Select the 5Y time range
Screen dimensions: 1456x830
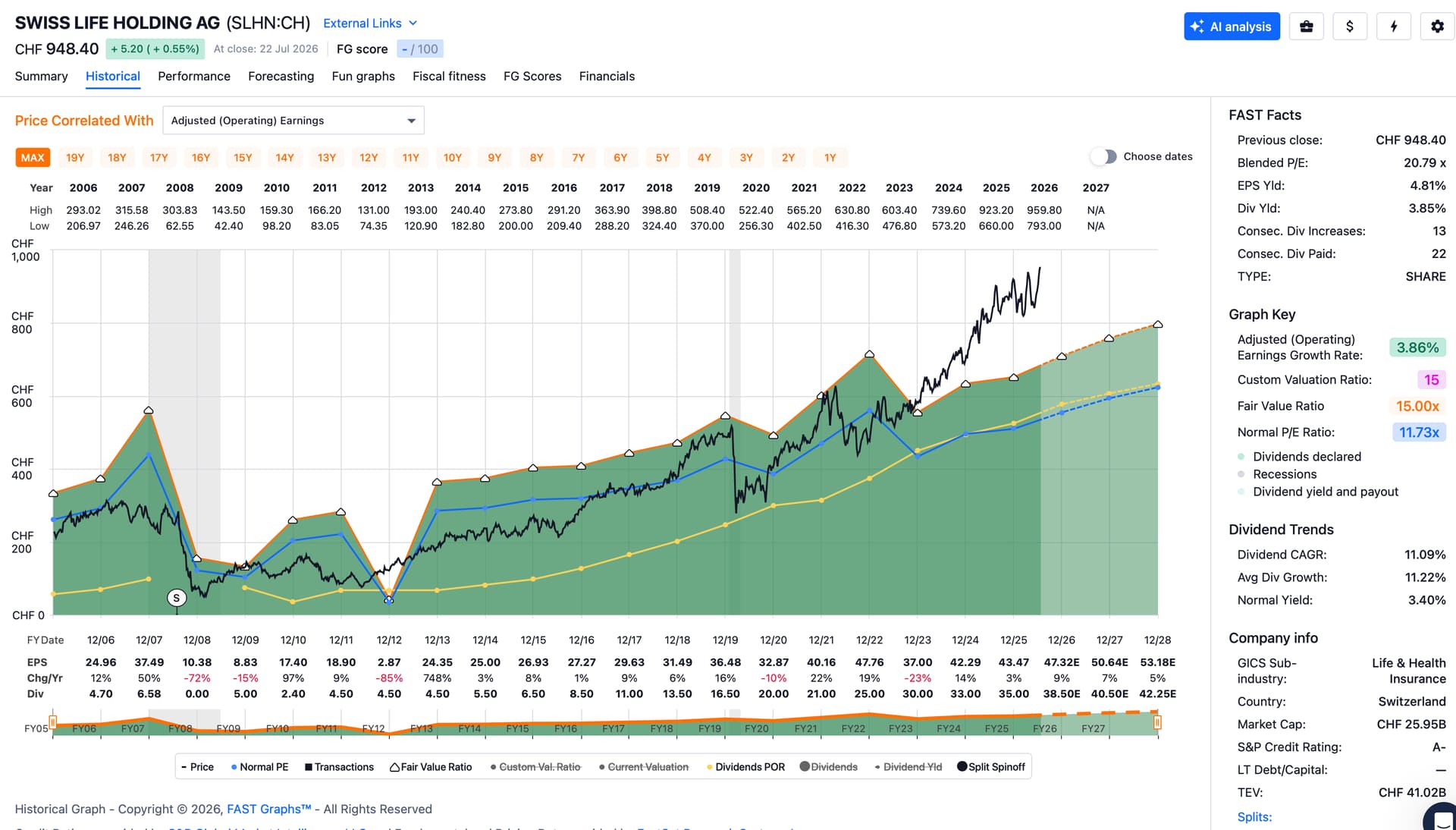click(663, 158)
